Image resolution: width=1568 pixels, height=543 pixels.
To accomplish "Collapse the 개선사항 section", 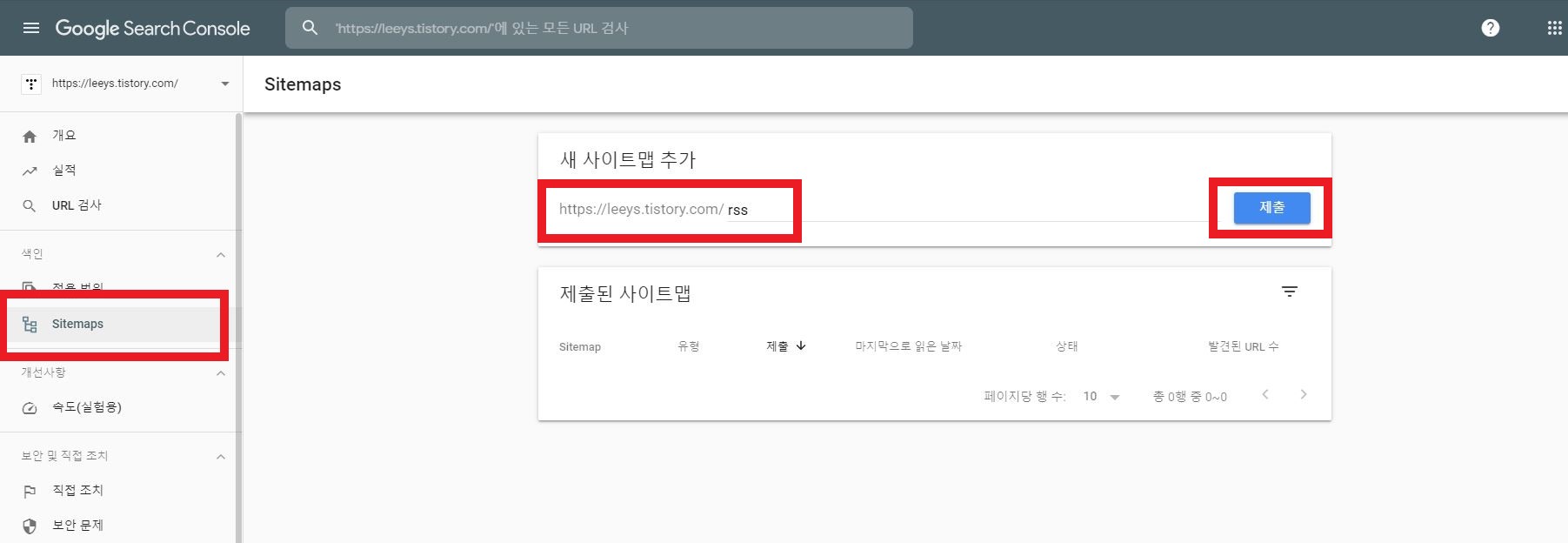I will (221, 373).
